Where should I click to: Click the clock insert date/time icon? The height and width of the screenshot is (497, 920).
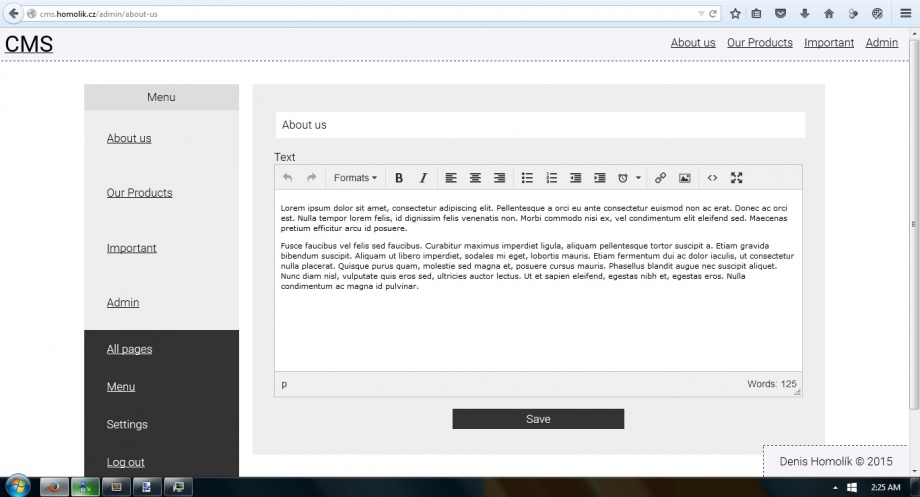click(x=623, y=178)
